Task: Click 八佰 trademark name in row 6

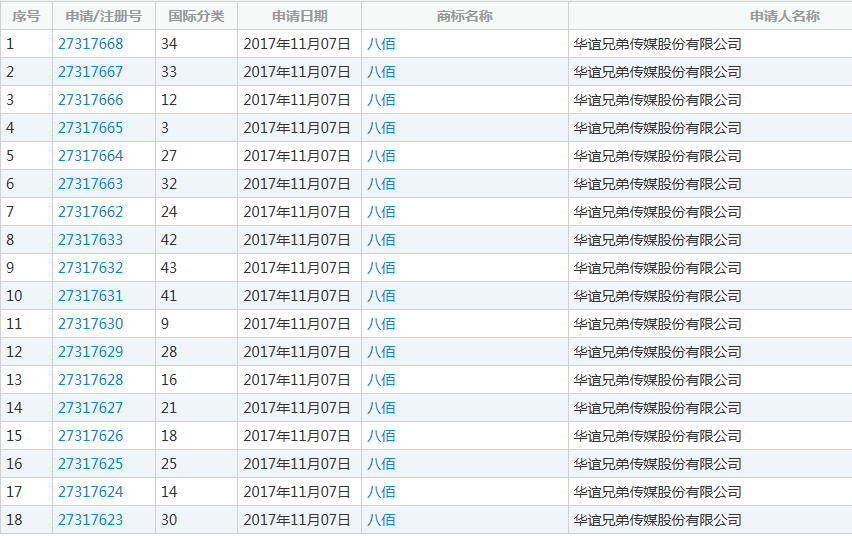Action: click(381, 184)
